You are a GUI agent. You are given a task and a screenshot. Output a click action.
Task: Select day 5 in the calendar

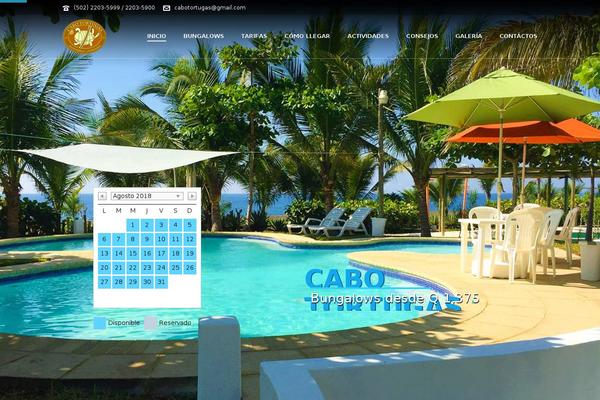[x=190, y=225]
